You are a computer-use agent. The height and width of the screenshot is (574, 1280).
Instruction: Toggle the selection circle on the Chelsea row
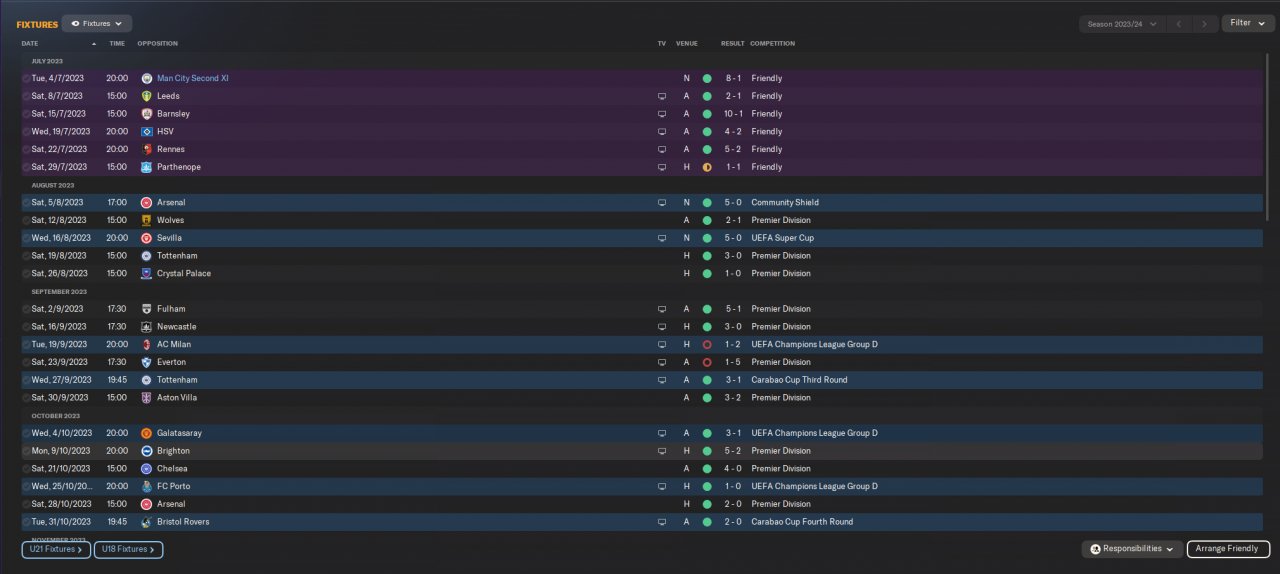point(26,468)
